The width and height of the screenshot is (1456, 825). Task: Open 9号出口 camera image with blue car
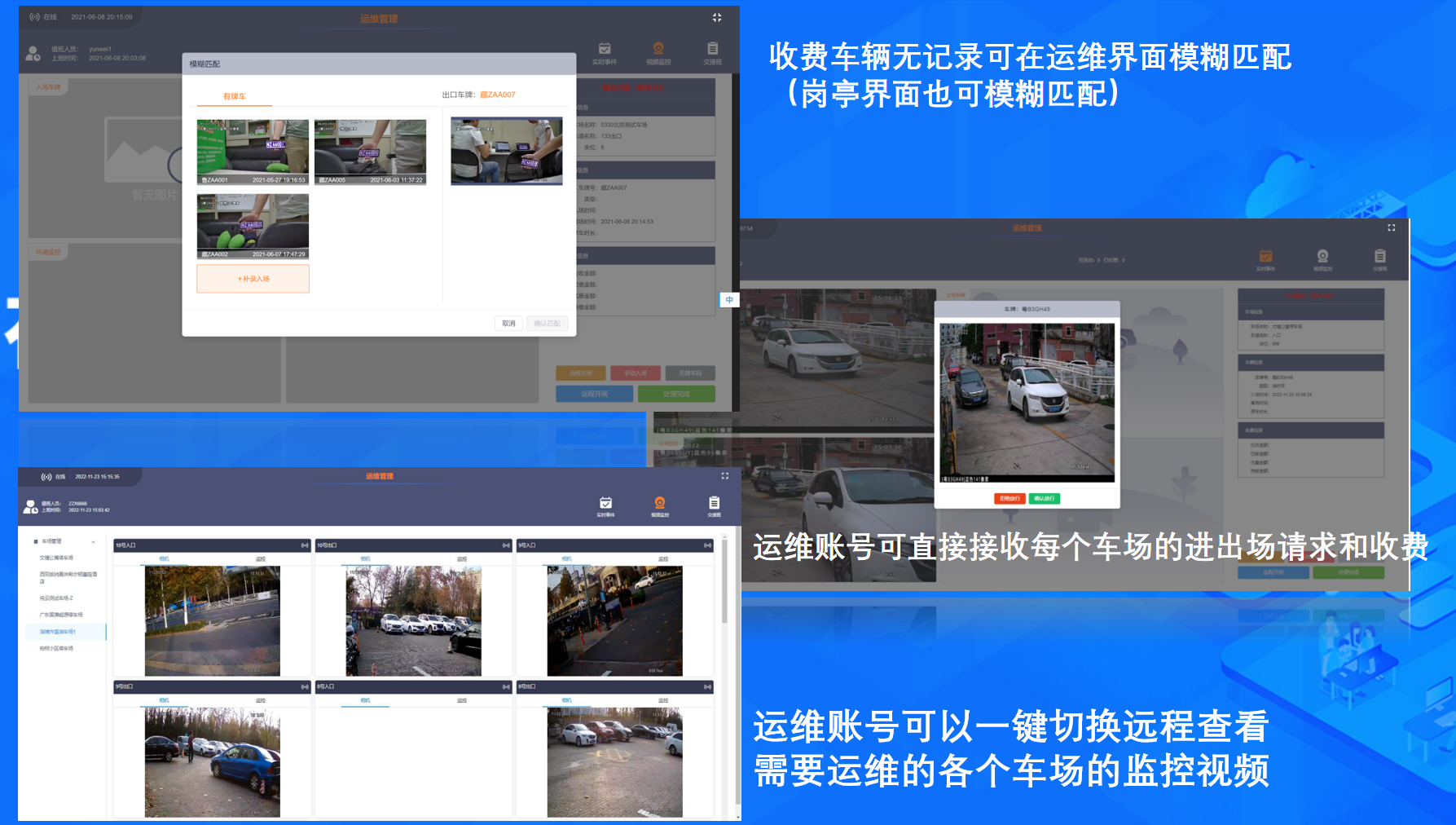(x=213, y=762)
